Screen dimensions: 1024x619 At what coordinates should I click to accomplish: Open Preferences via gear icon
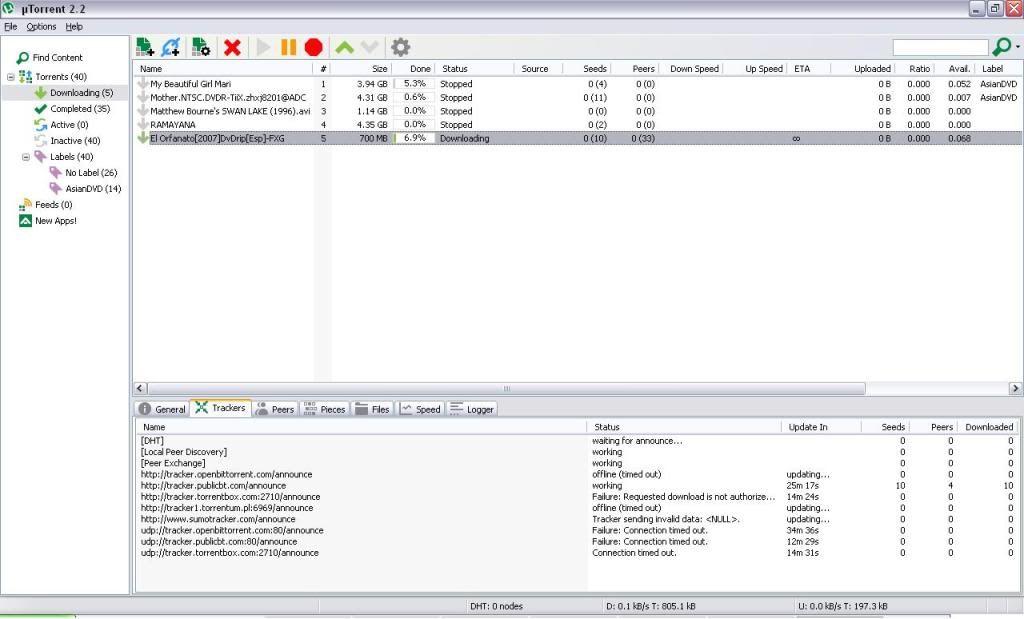pyautogui.click(x=400, y=47)
